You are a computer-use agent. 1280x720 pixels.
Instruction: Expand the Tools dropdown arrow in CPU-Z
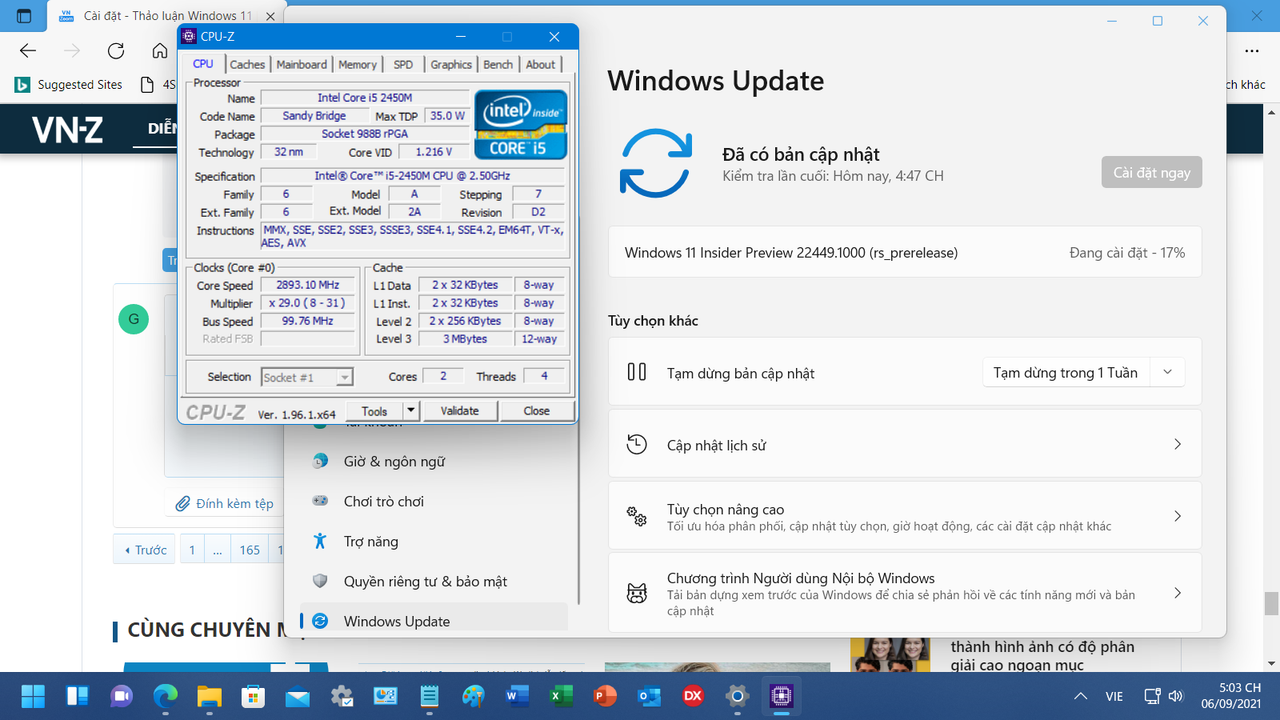coord(411,411)
